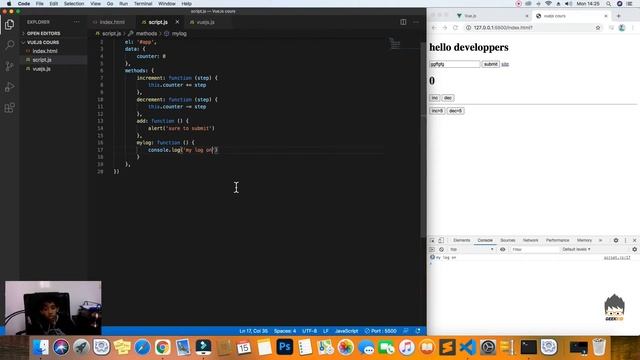Open console settings gear
The image size is (640, 360).
click(x=634, y=249)
